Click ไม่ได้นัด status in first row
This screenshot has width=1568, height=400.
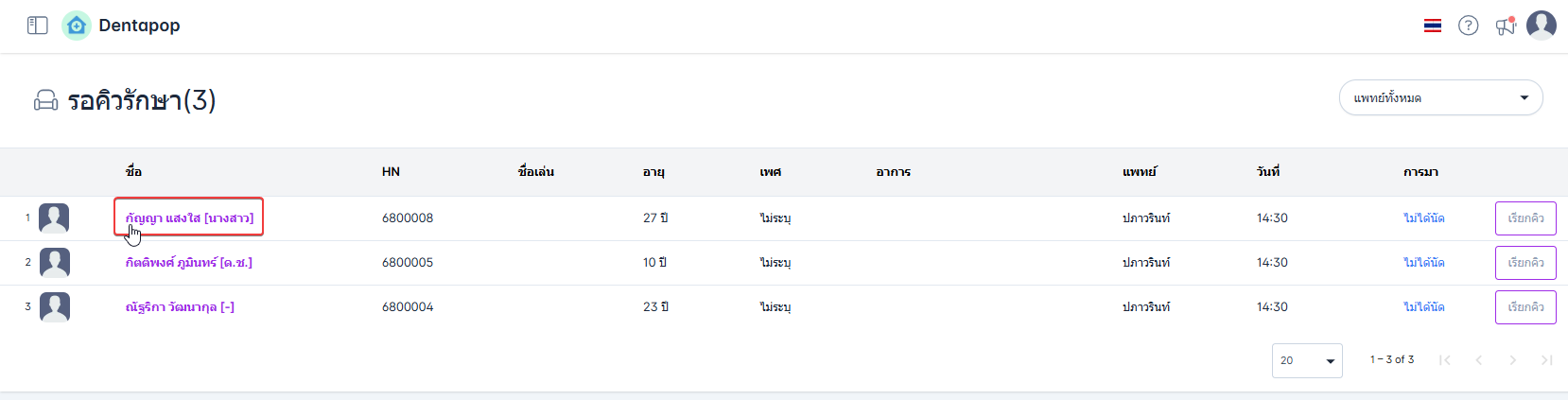point(1423,218)
